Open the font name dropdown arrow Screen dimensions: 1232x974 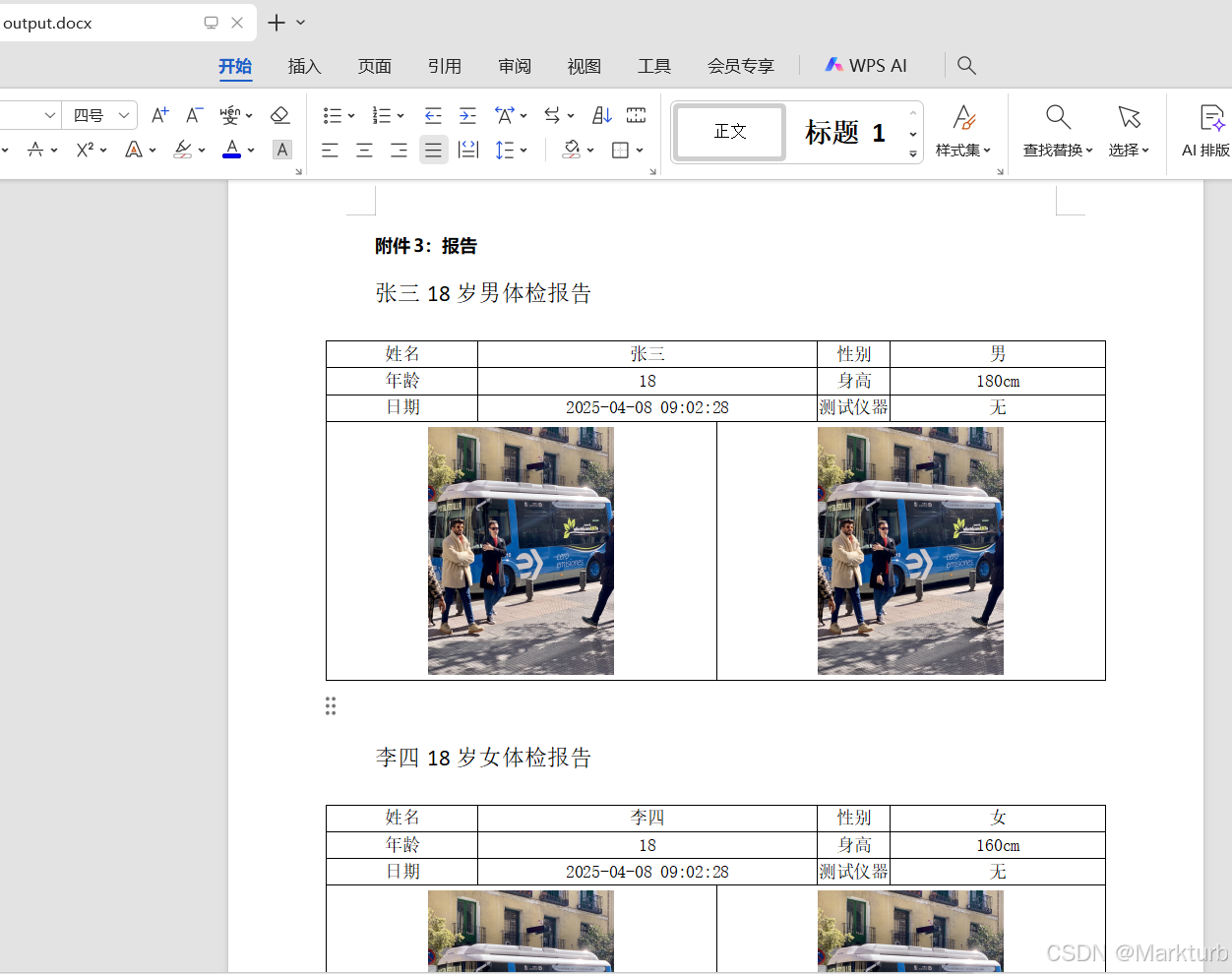click(49, 115)
